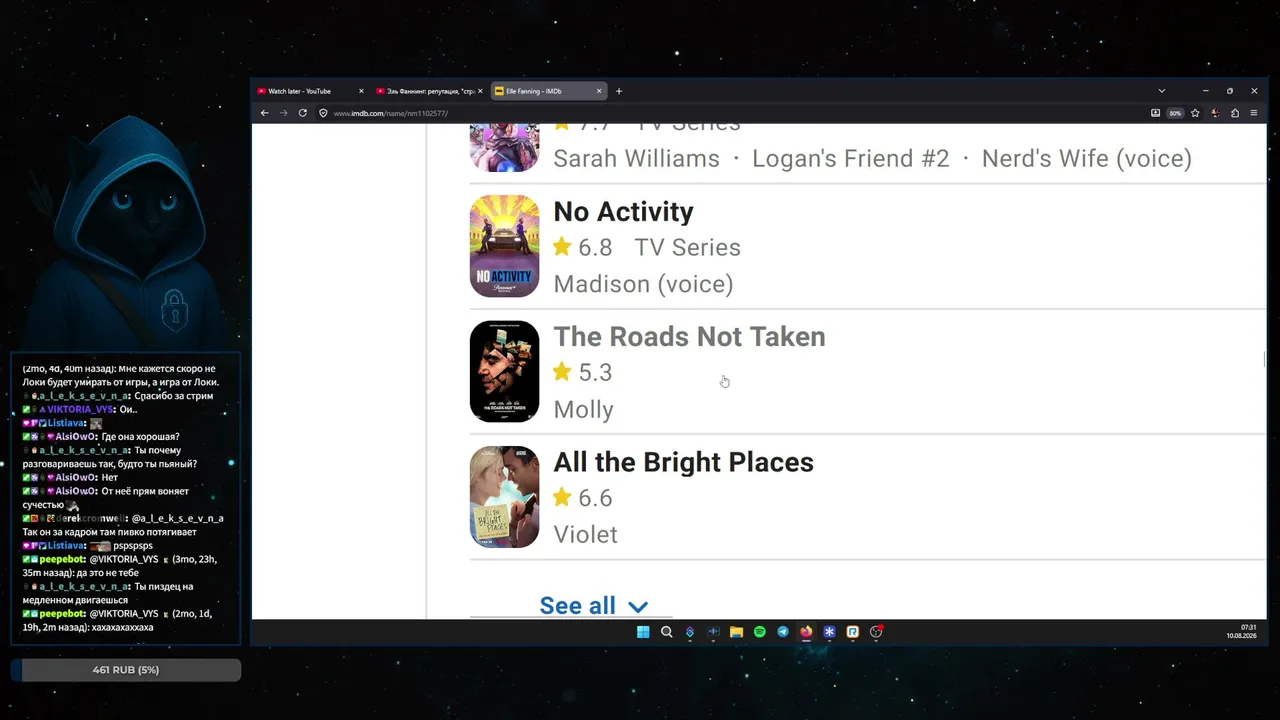This screenshot has width=1280, height=720.
Task: Expand the See all credits list
Action: click(x=593, y=606)
